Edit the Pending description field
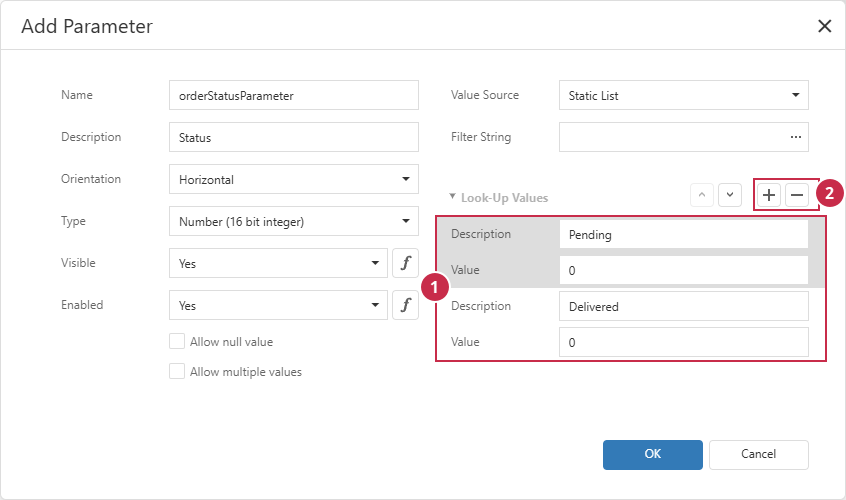 [x=684, y=234]
